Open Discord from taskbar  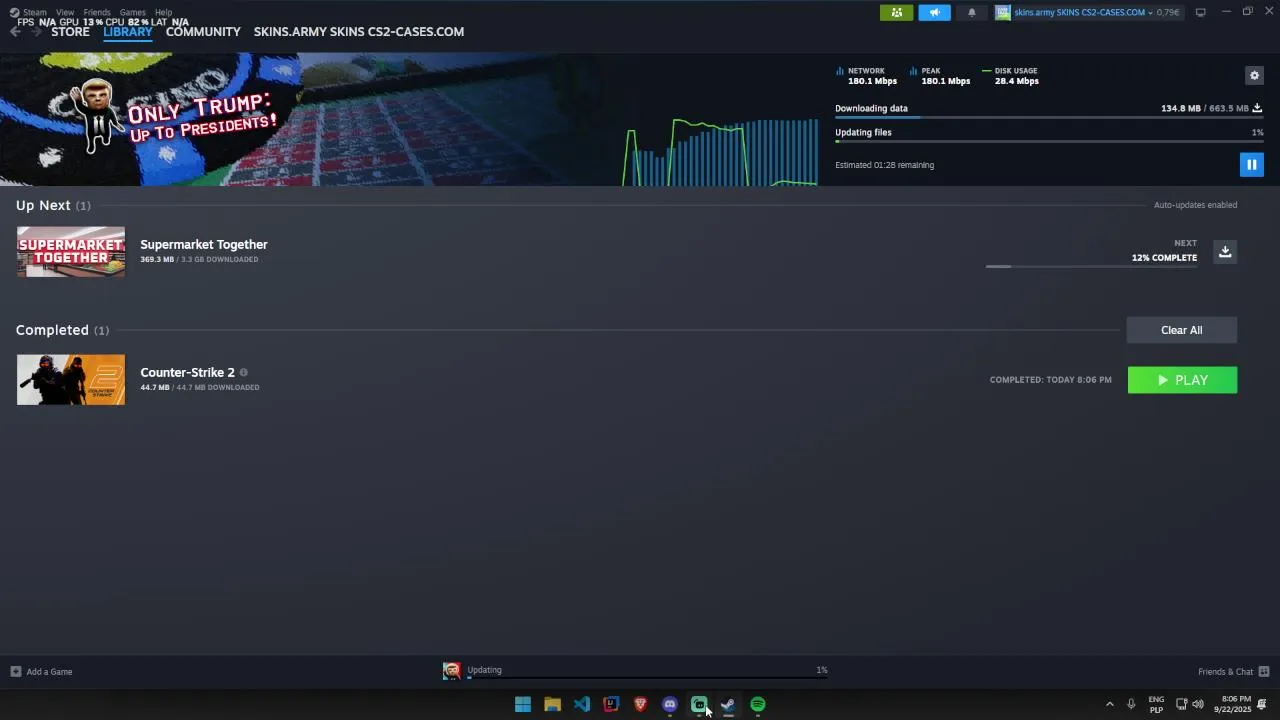coord(670,704)
